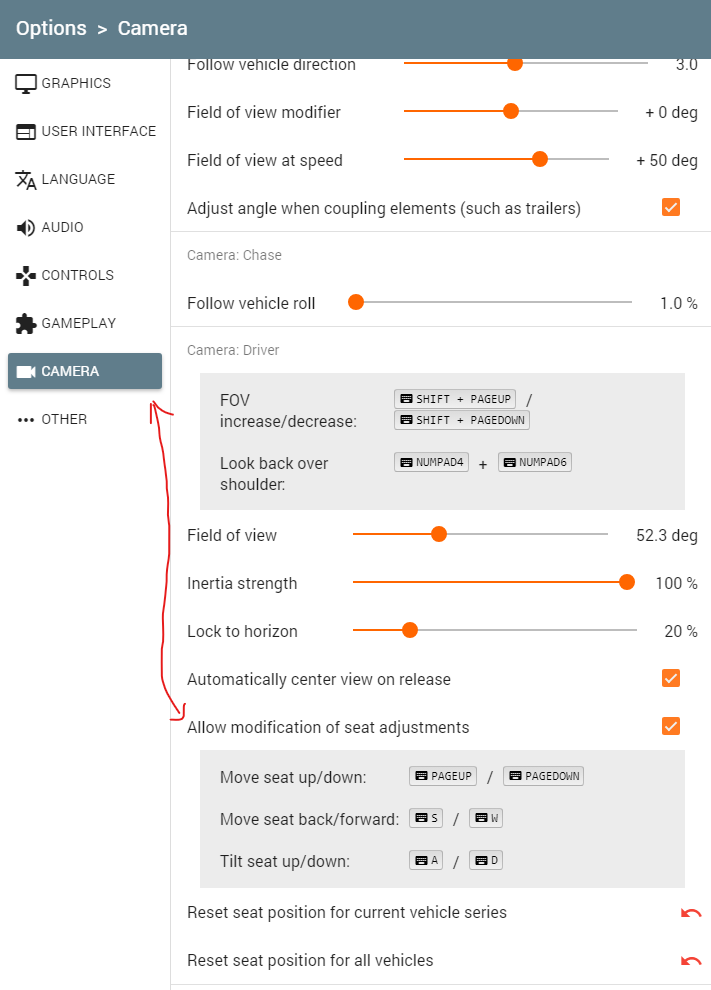The width and height of the screenshot is (711, 990).
Task: Click the Gameplay puzzle piece icon
Action: (x=26, y=323)
